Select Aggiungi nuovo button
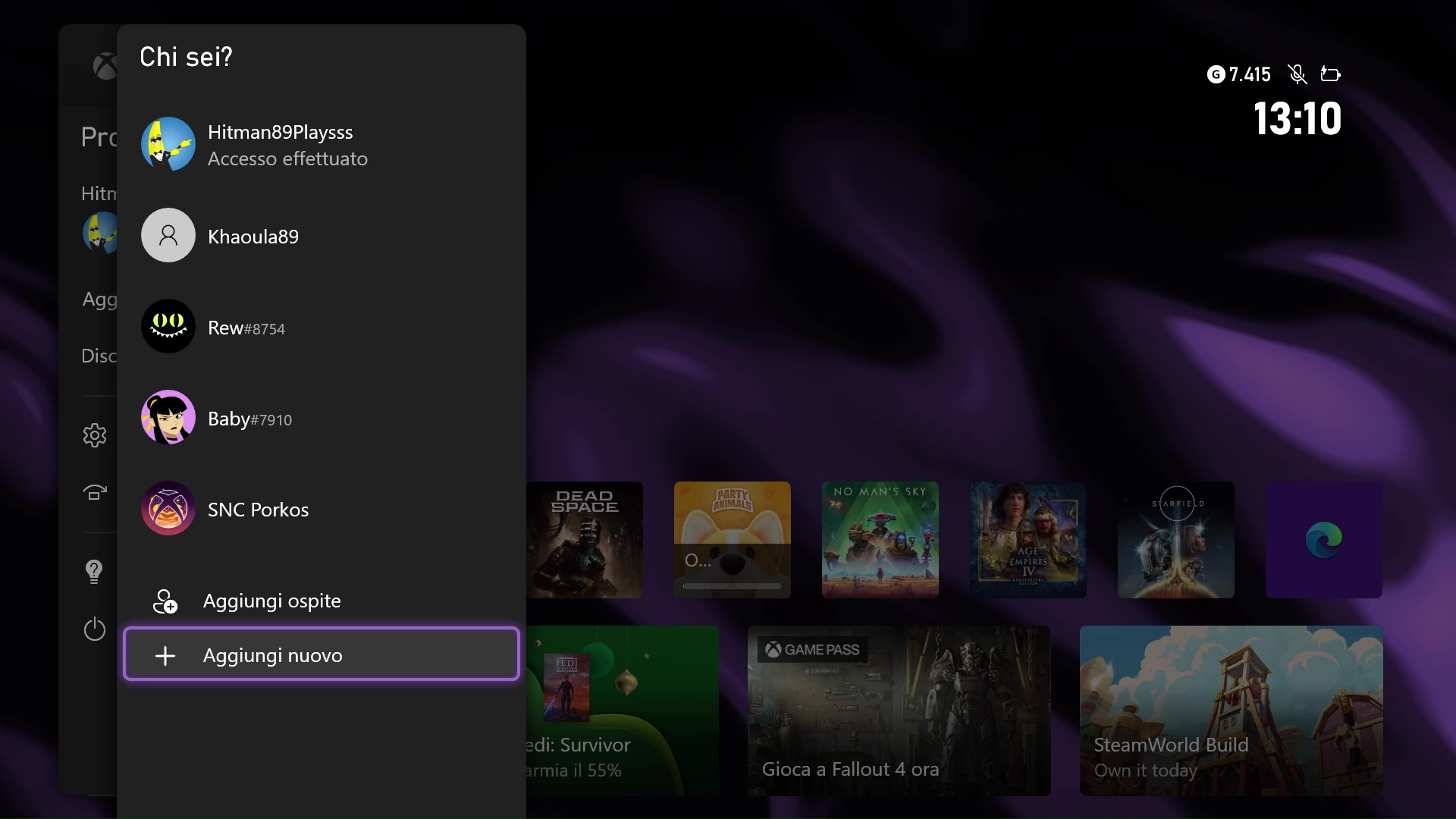The image size is (1456, 819). click(322, 654)
